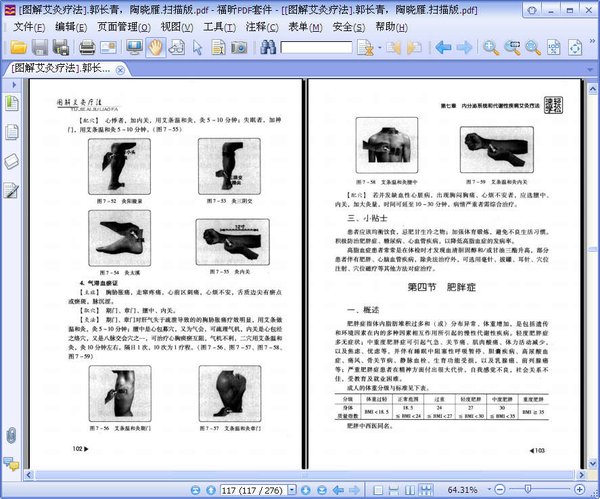
Task: Open the 页面管理(O) menu
Action: click(x=124, y=27)
